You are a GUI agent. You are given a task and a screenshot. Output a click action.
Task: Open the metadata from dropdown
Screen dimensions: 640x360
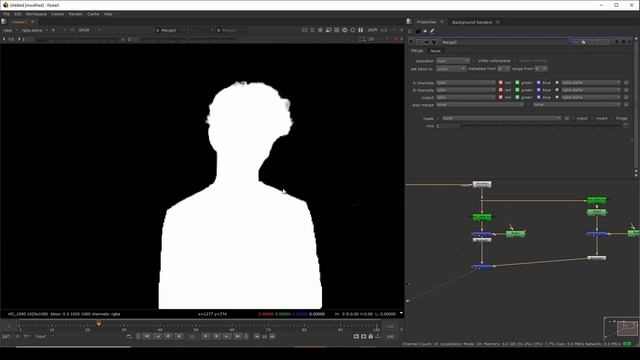coord(504,69)
